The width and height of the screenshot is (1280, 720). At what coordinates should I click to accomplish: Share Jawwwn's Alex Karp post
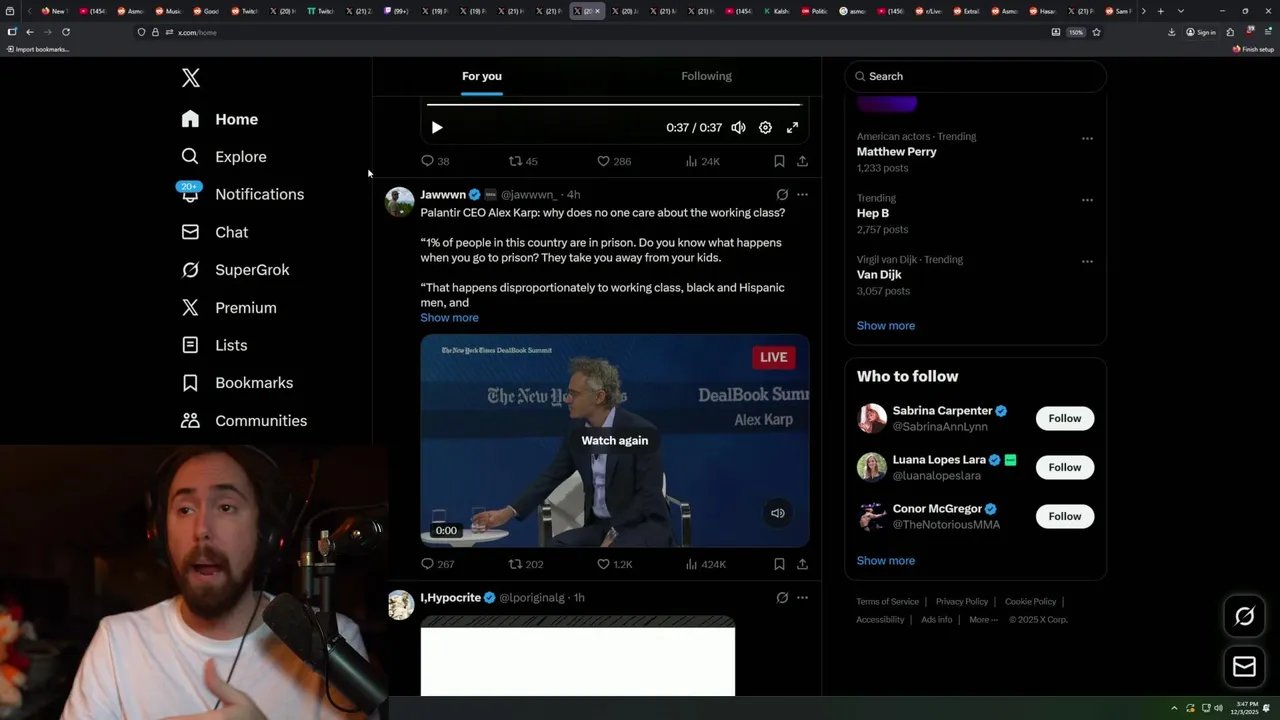click(x=802, y=565)
